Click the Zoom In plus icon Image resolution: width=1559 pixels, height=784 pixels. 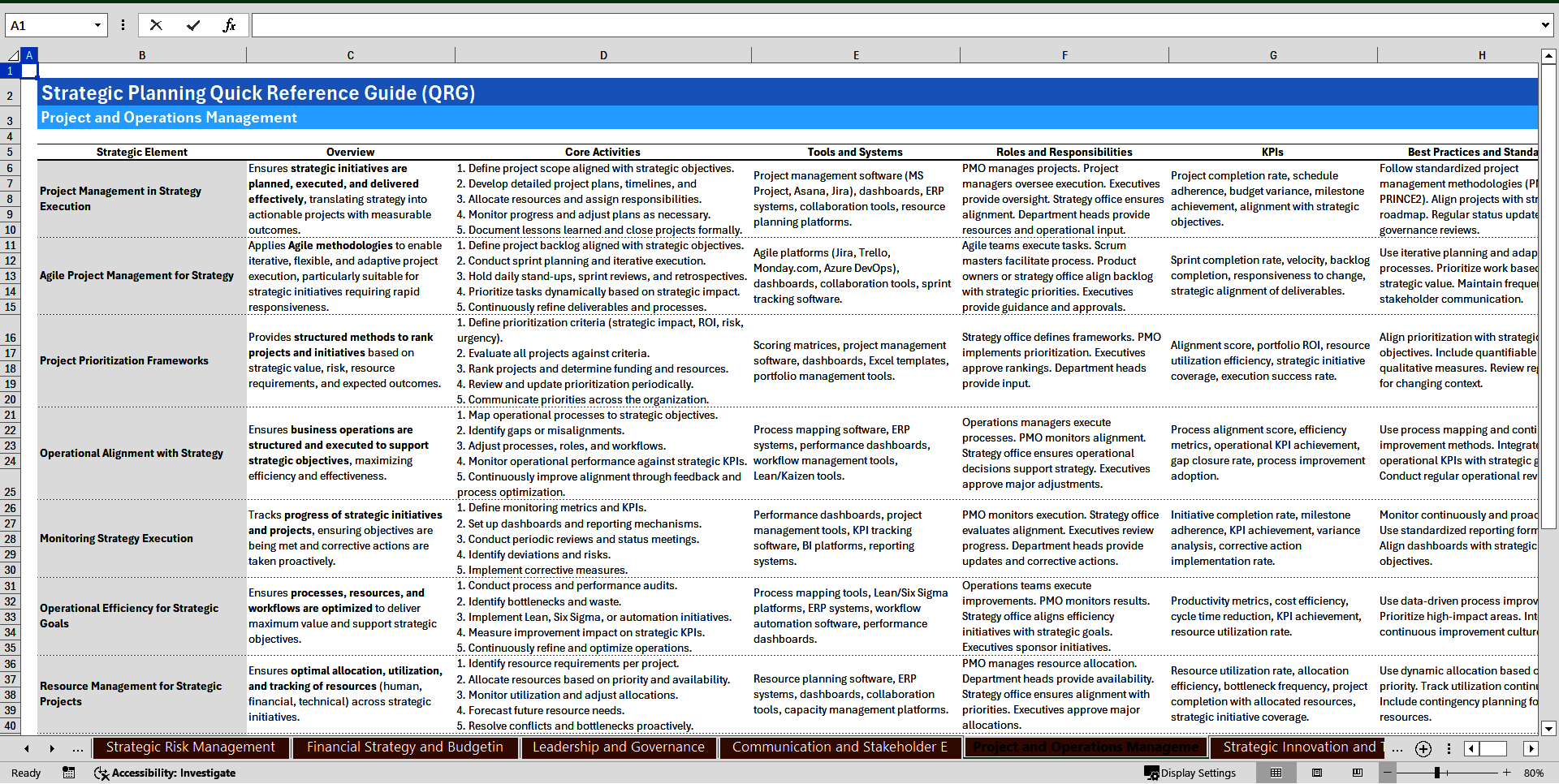coord(1506,773)
